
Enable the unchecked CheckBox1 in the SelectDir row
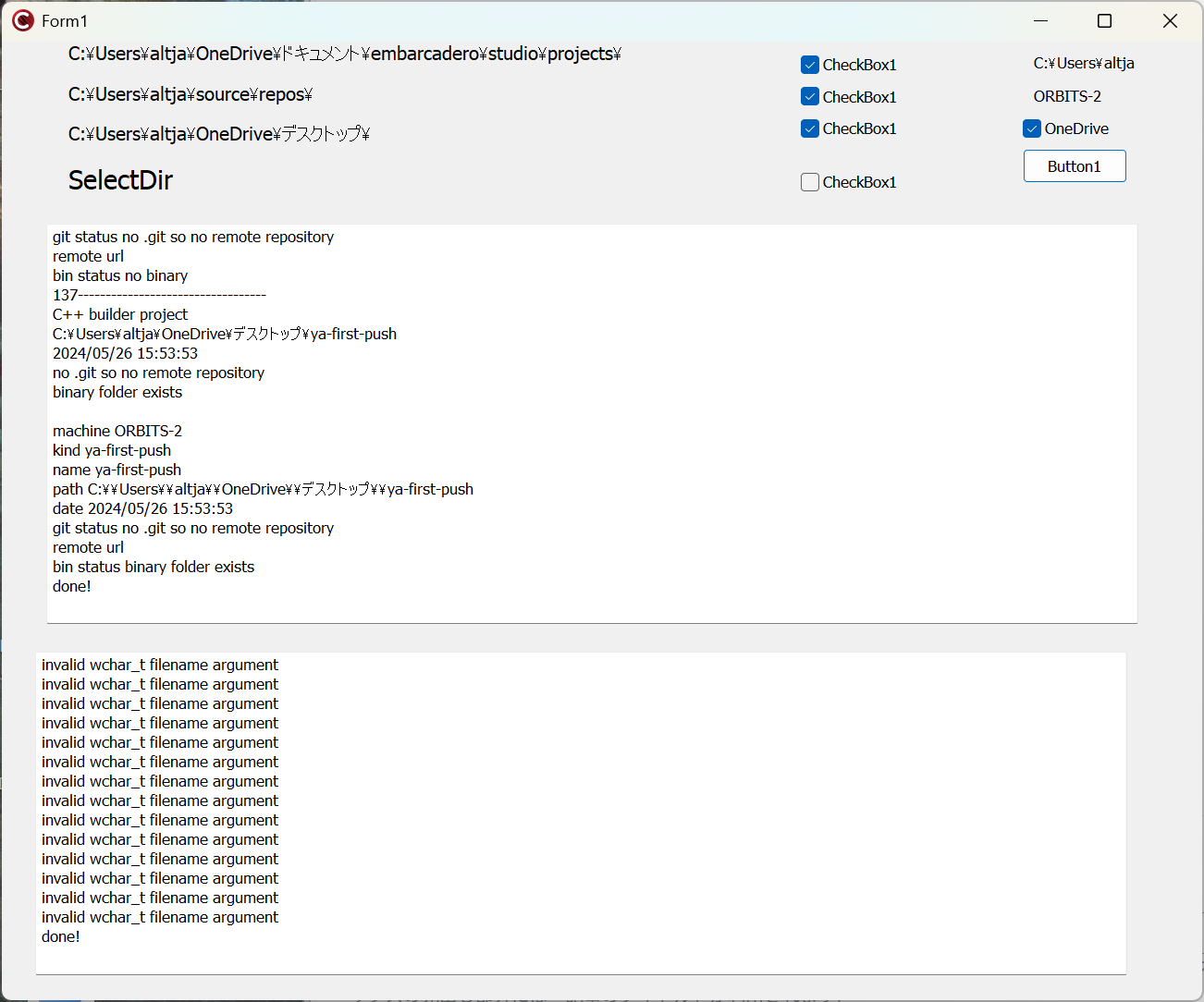[810, 182]
